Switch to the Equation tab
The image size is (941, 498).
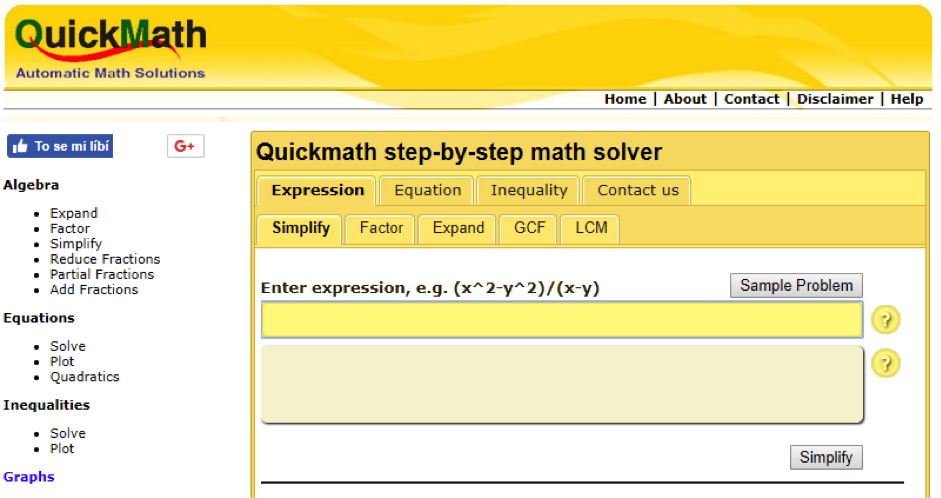[427, 191]
